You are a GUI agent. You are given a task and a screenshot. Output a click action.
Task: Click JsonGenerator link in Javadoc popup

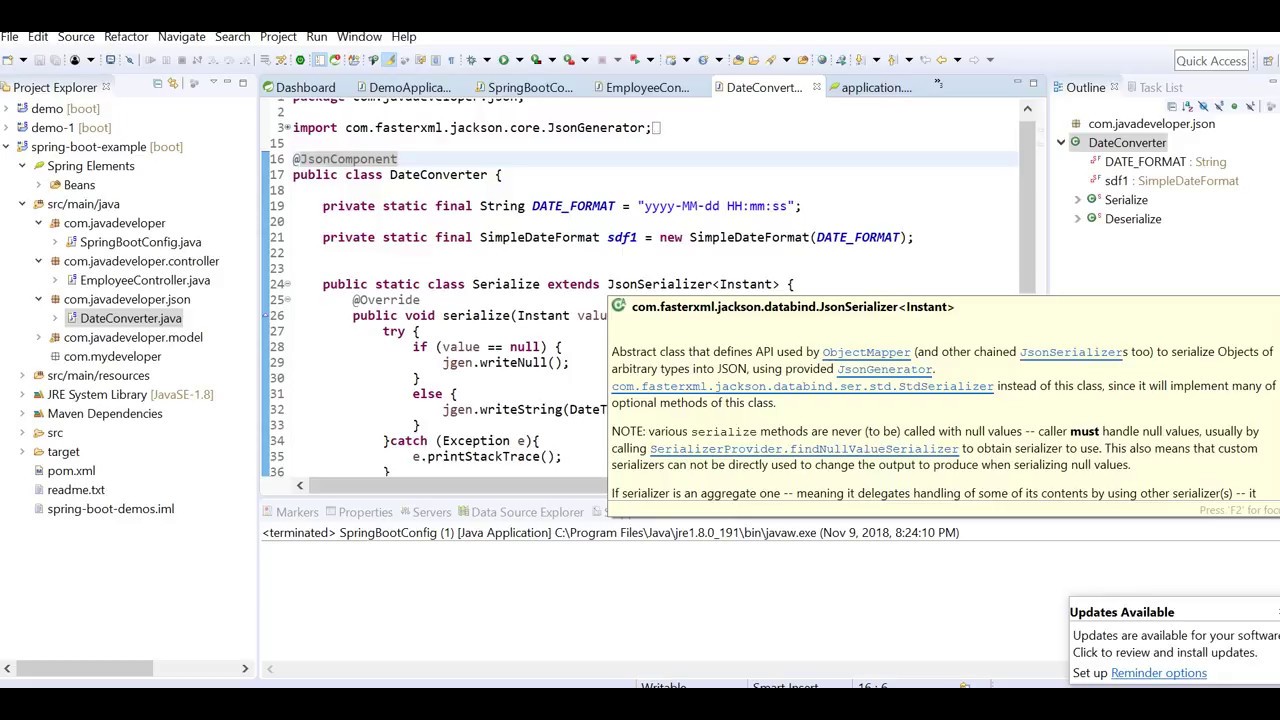884,369
